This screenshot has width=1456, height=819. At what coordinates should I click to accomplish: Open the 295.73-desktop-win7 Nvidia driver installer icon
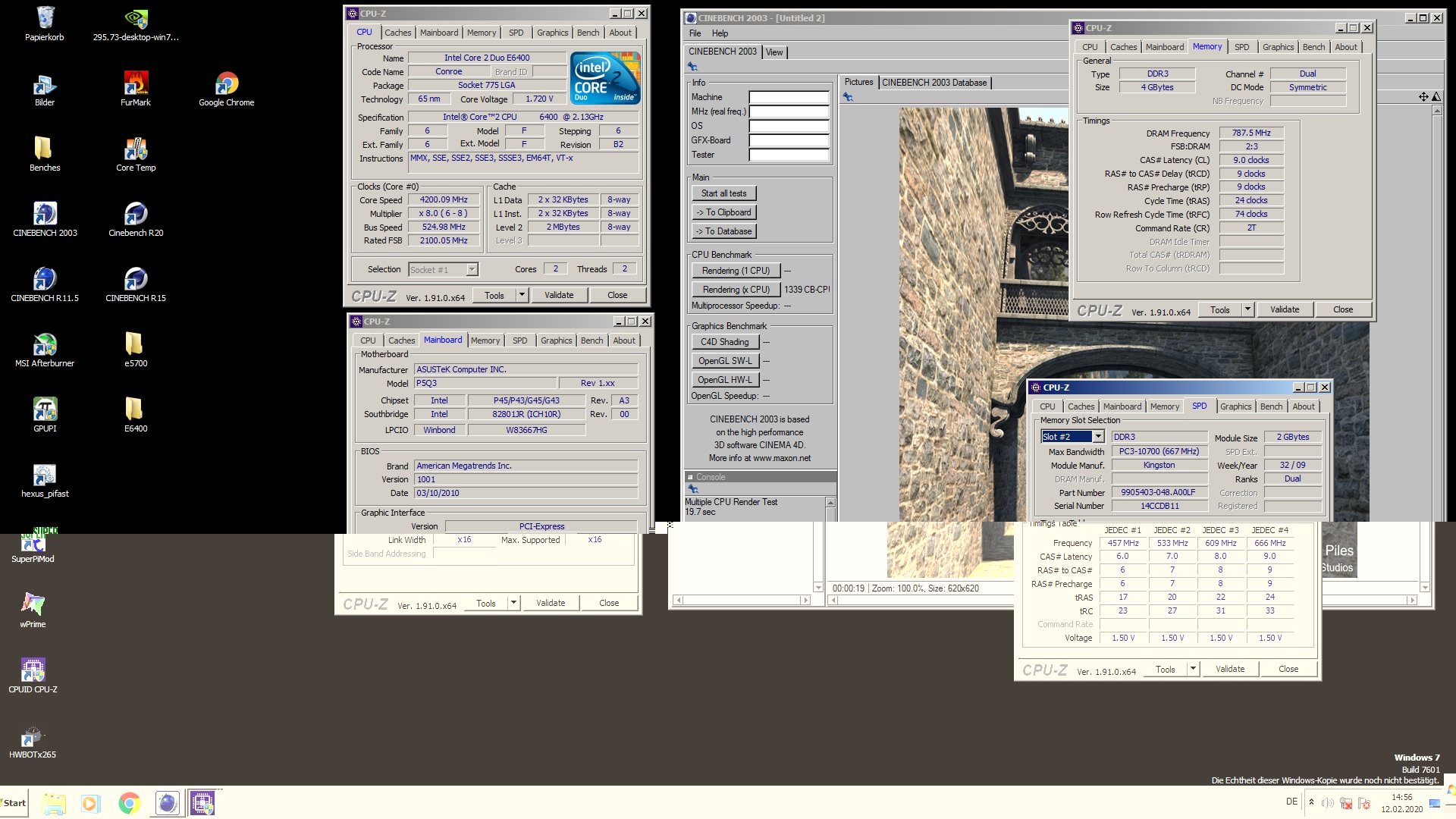[136, 24]
